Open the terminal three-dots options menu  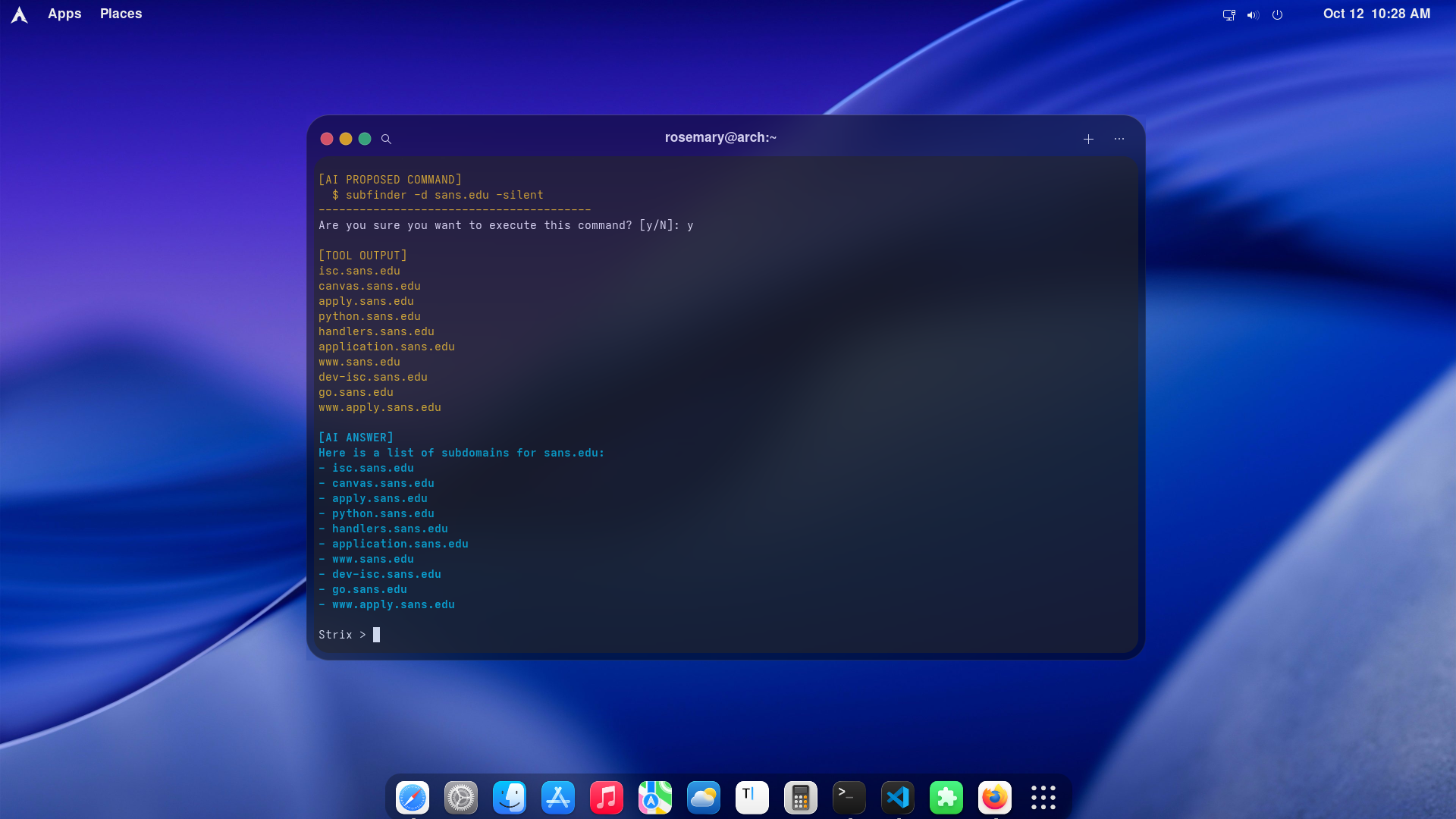1119,139
